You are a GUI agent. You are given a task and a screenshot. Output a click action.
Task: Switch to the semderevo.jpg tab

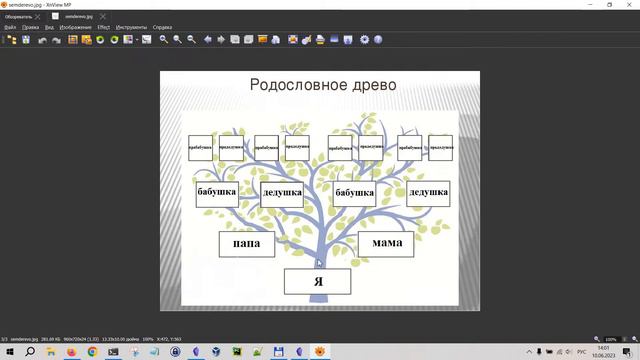(x=79, y=17)
